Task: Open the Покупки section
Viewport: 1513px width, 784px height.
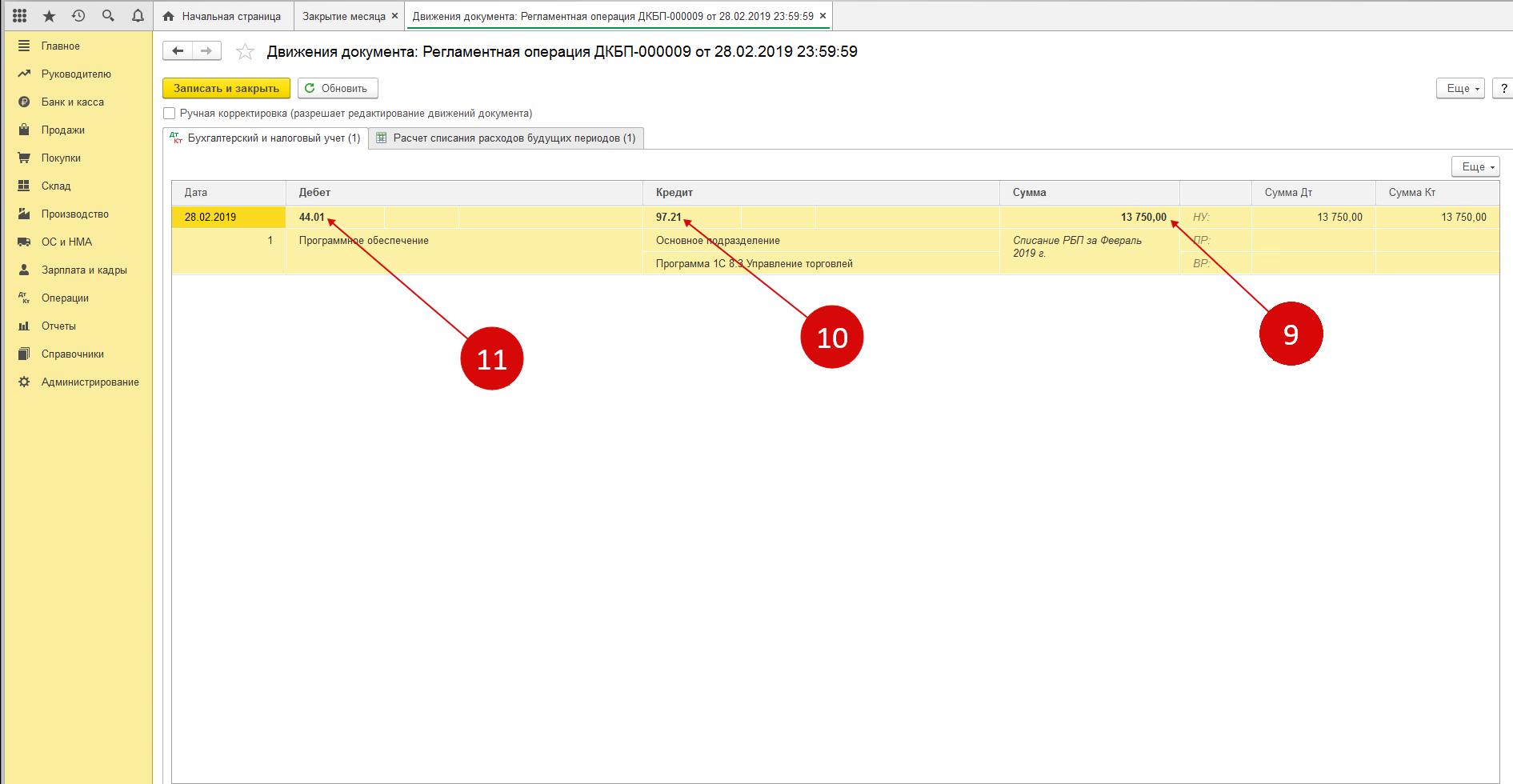Action: (x=61, y=158)
